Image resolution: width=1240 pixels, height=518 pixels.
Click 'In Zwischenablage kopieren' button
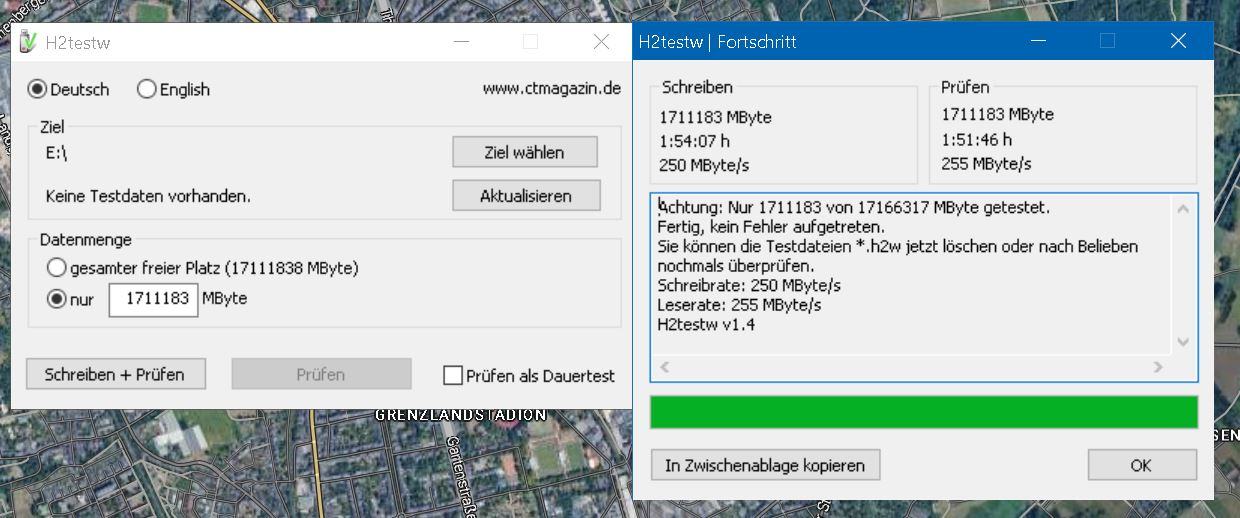pyautogui.click(x=765, y=465)
